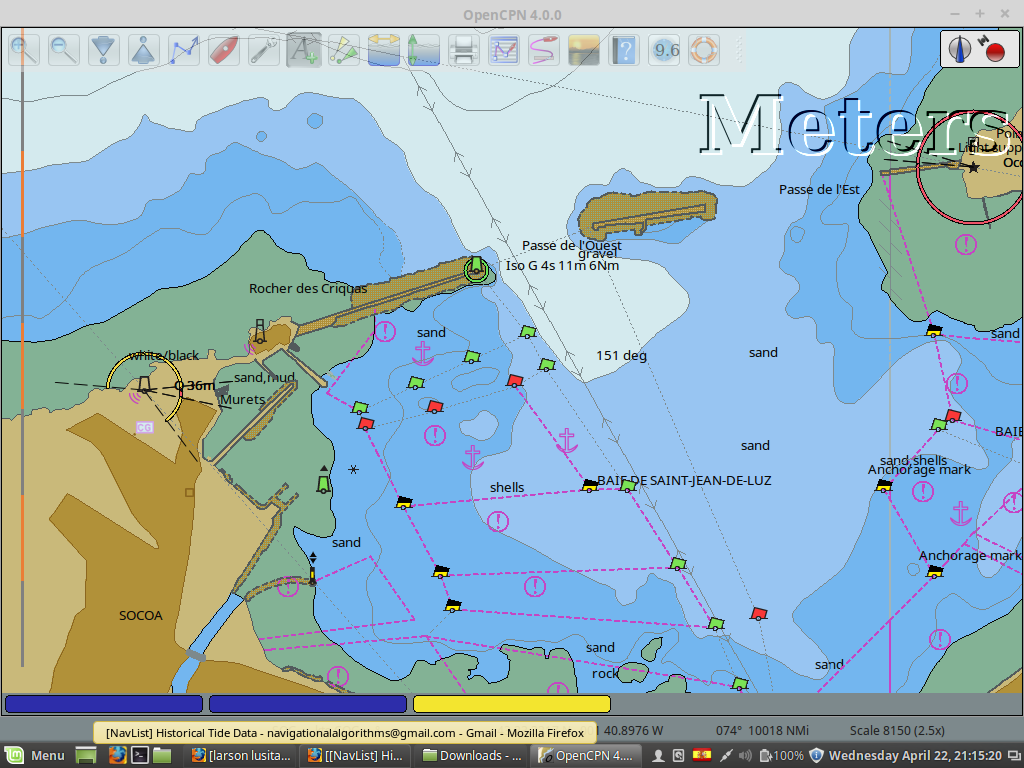Switch to the Downloads taskbar window

[472, 755]
